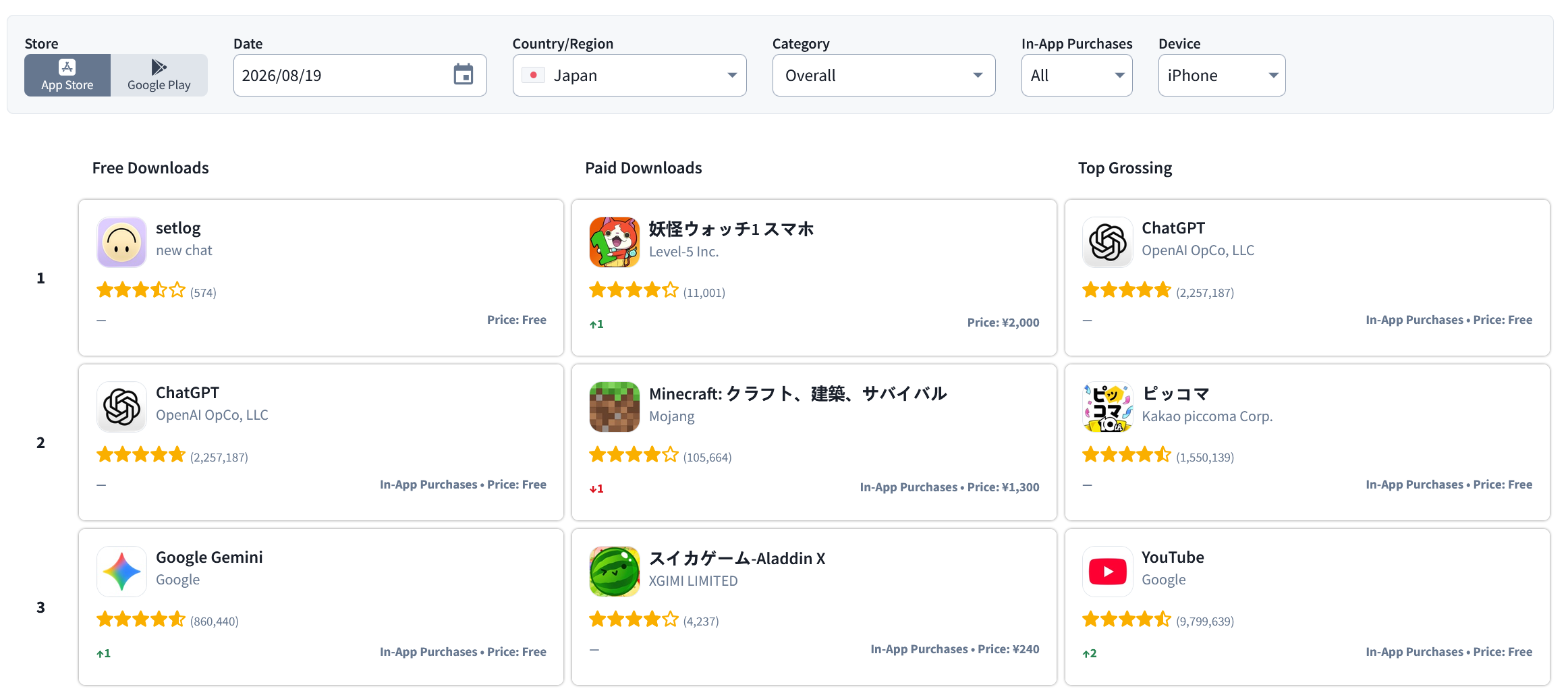Click publisher 'Google' under Google Gemini
Image resolution: width=1568 pixels, height=689 pixels.
(177, 580)
